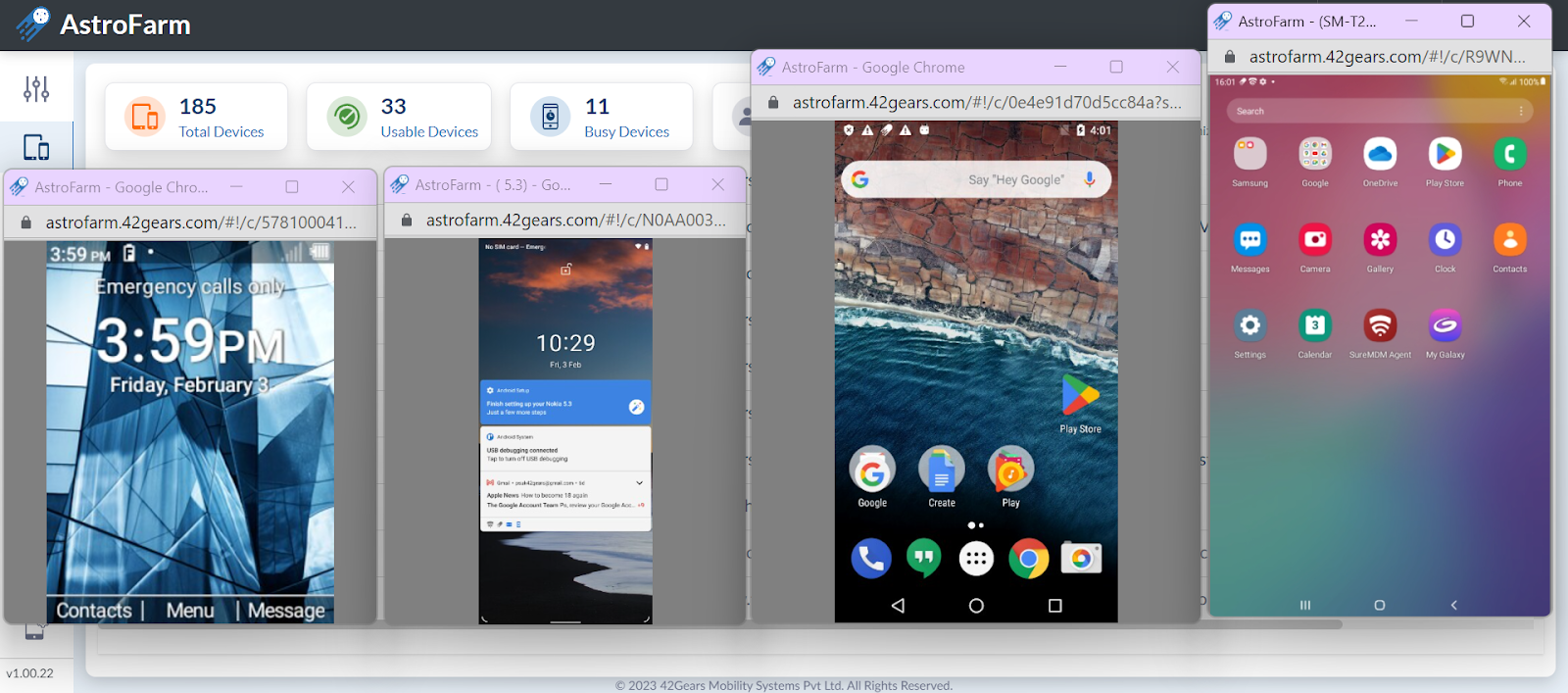Image resolution: width=1568 pixels, height=693 pixels.
Task: Launch the SureMDM Agent app
Action: [1380, 326]
